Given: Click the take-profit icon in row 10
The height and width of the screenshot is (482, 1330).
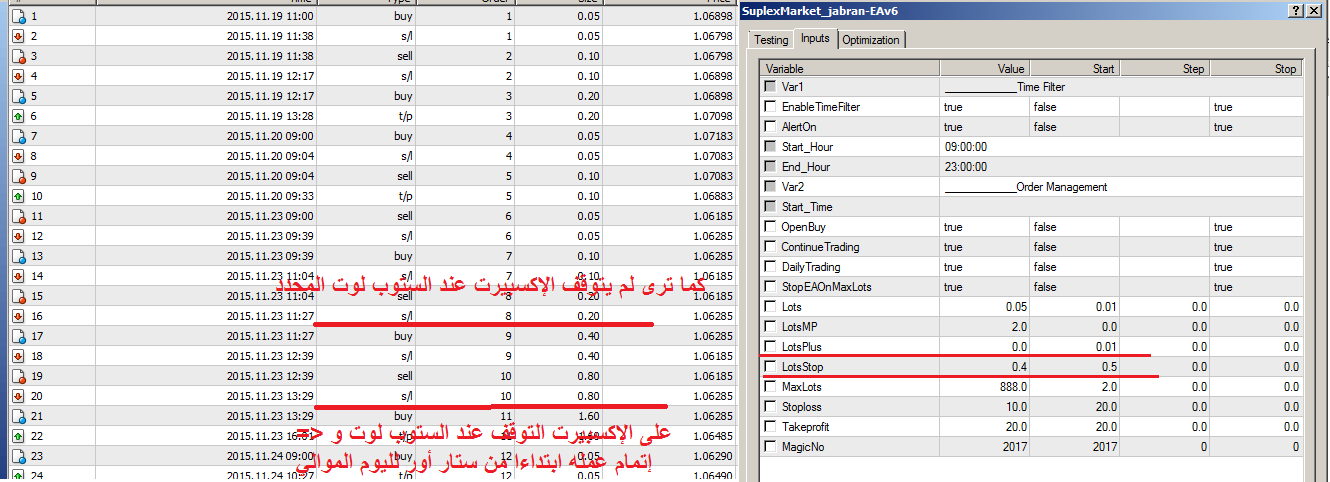Looking at the screenshot, I should [18, 196].
